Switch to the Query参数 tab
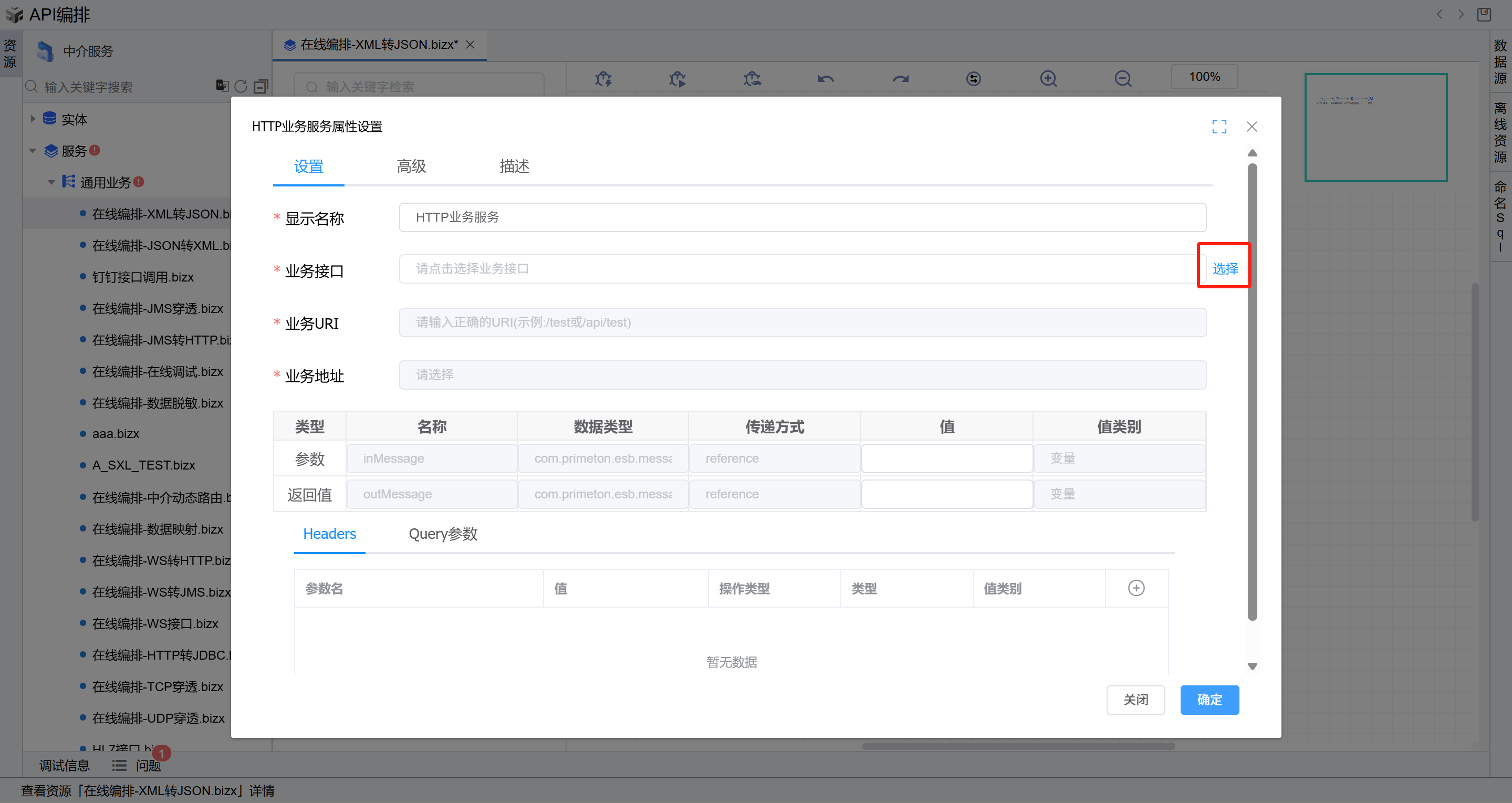Screen dimensions: 1512x803 pos(443,534)
